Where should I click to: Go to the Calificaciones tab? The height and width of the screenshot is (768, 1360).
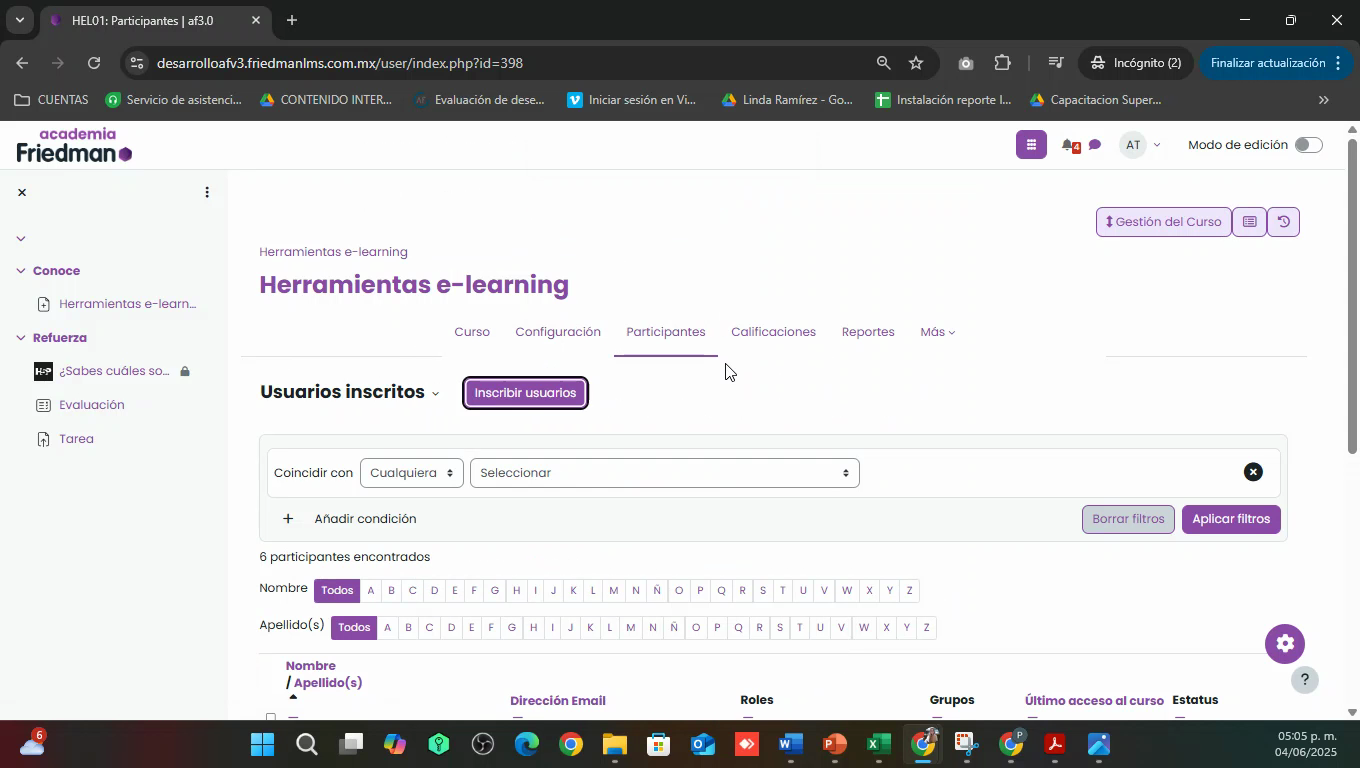coord(773,332)
